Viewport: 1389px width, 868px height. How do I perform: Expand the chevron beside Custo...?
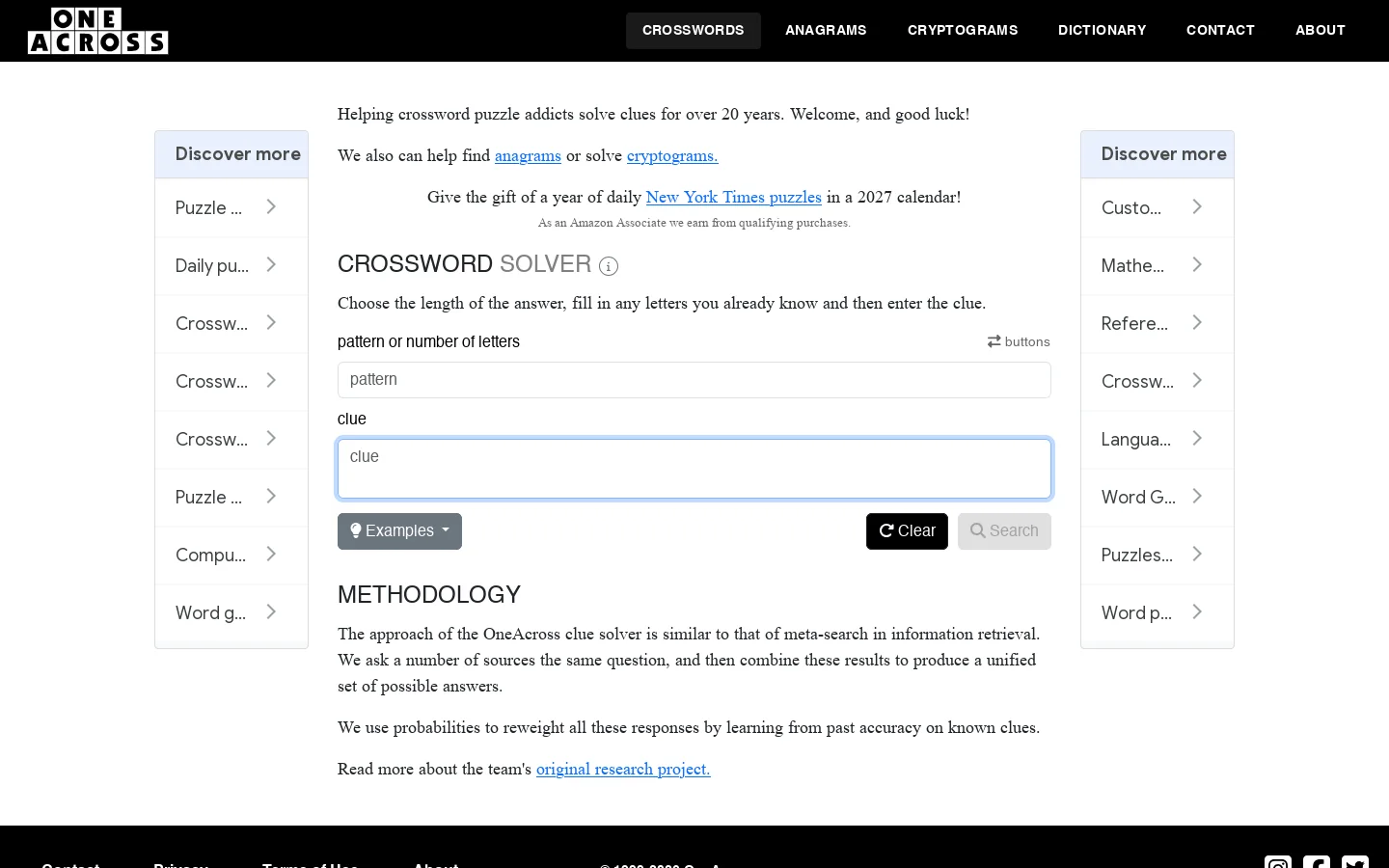tap(1197, 207)
